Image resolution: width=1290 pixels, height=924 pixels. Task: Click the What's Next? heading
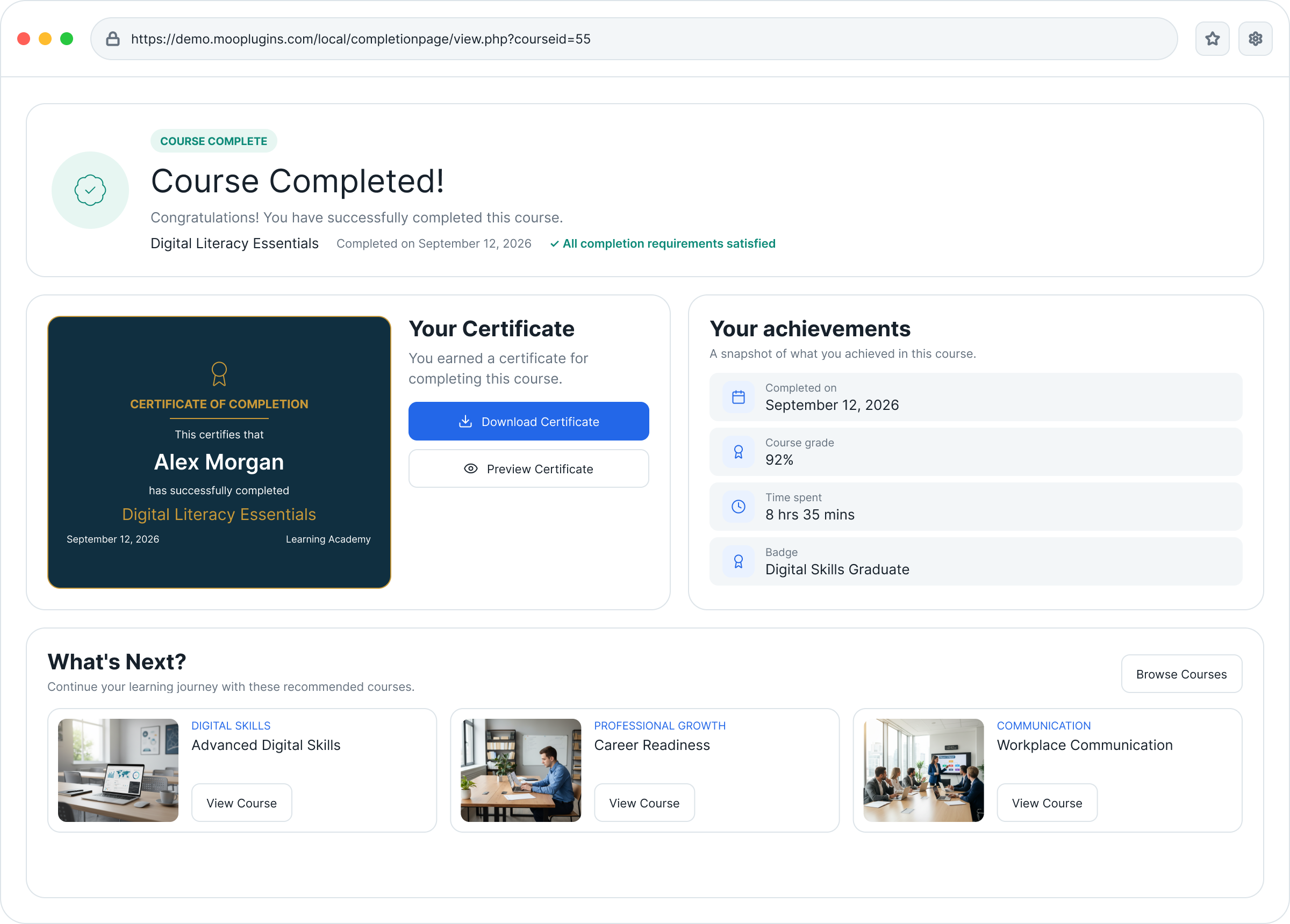pyautogui.click(x=117, y=662)
